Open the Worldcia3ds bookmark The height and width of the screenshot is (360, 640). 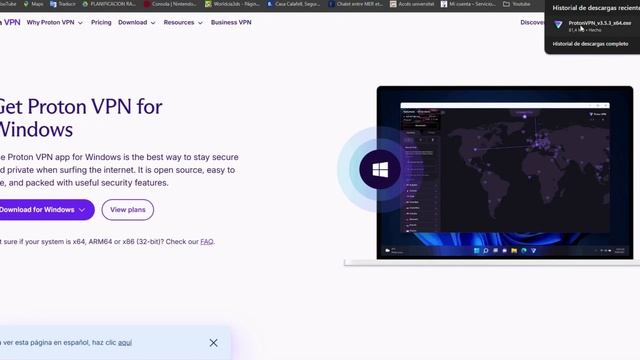coord(232,4)
